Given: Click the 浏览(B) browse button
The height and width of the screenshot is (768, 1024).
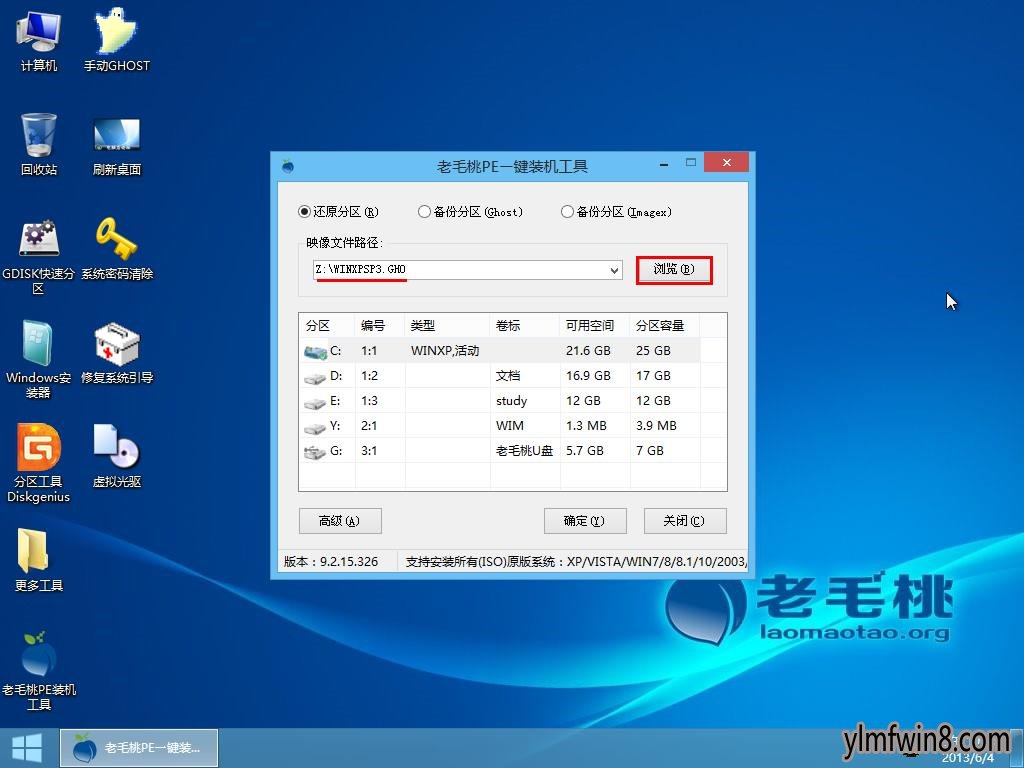Looking at the screenshot, I should [674, 269].
